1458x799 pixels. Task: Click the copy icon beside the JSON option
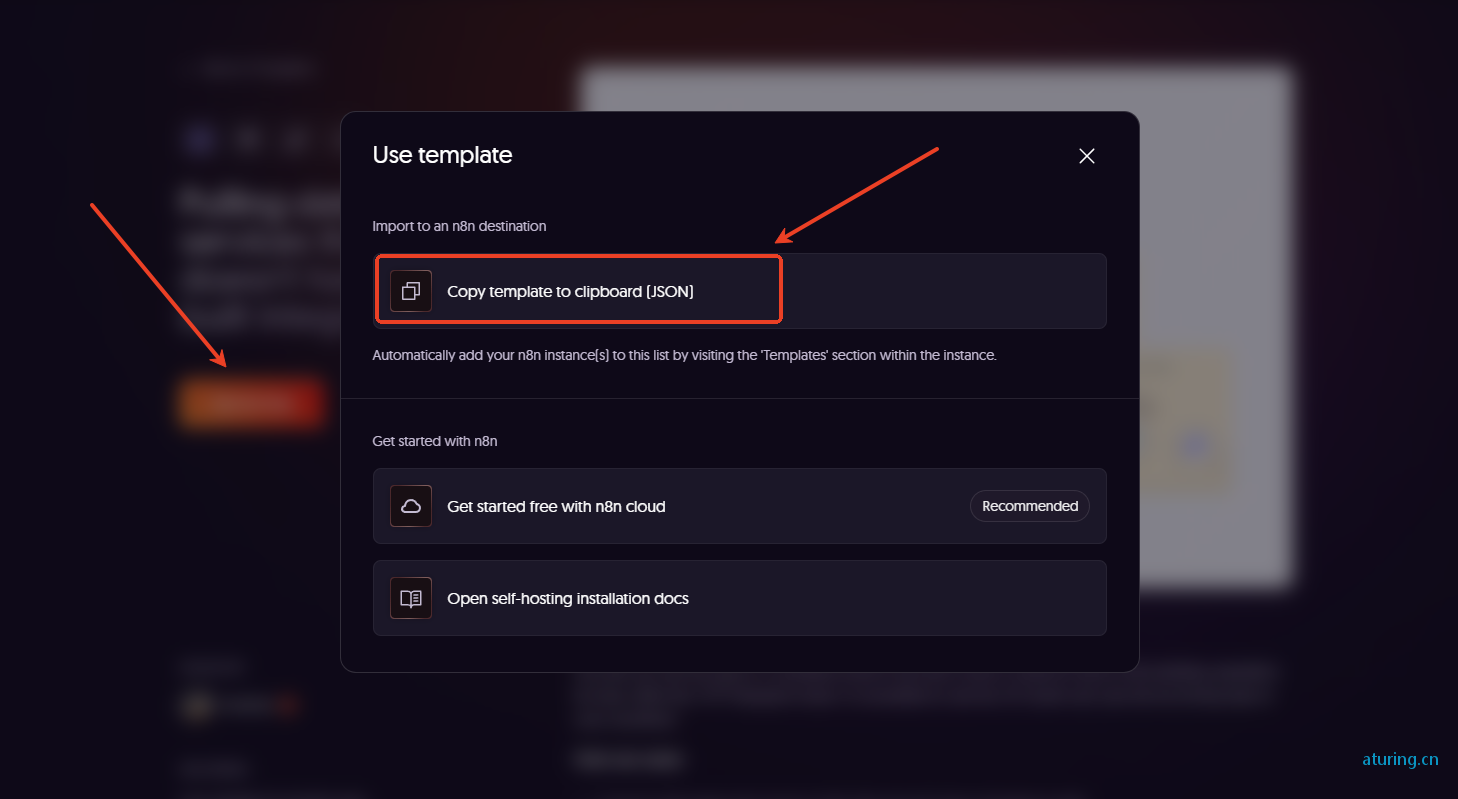coord(411,291)
